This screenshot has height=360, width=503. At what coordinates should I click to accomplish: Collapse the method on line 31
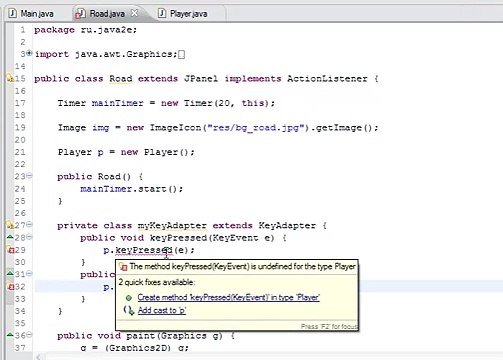click(29, 273)
